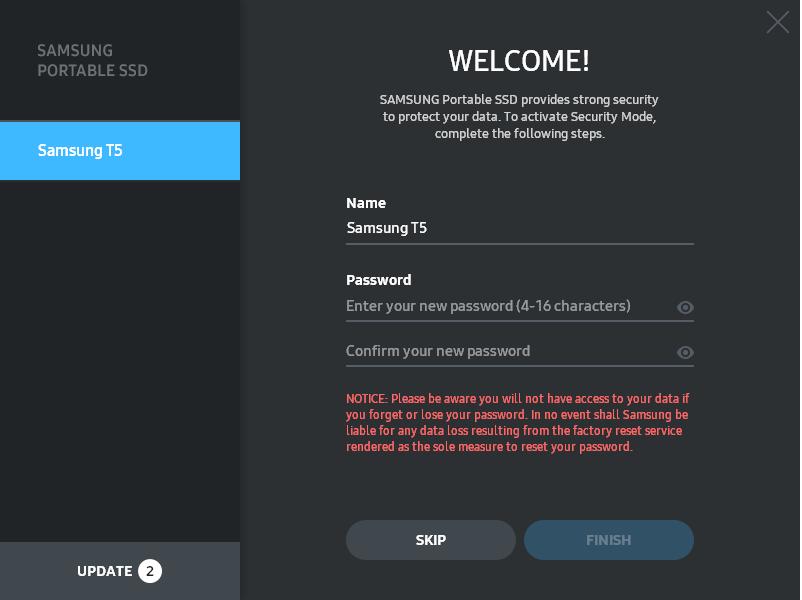Viewport: 802px width, 600px height.
Task: Click the 'provides strong security' description line
Action: point(519,99)
